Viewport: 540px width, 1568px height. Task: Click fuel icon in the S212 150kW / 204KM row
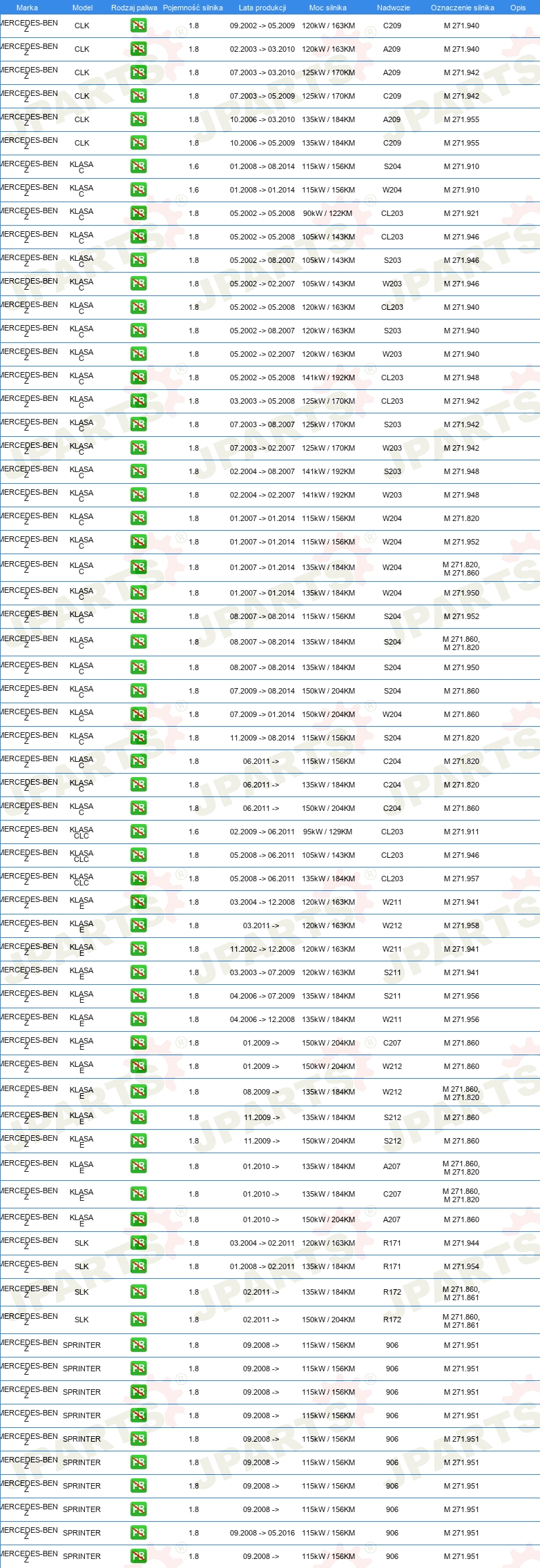[139, 1141]
